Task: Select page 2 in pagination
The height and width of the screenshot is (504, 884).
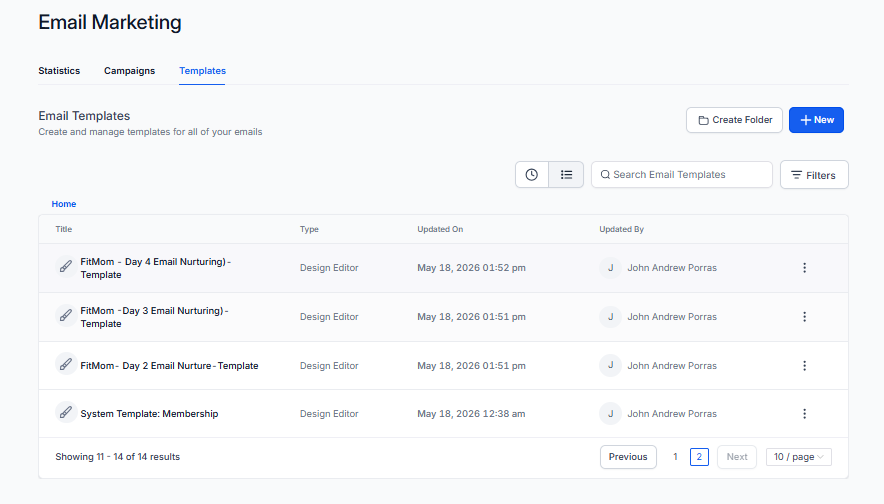Action: click(699, 457)
